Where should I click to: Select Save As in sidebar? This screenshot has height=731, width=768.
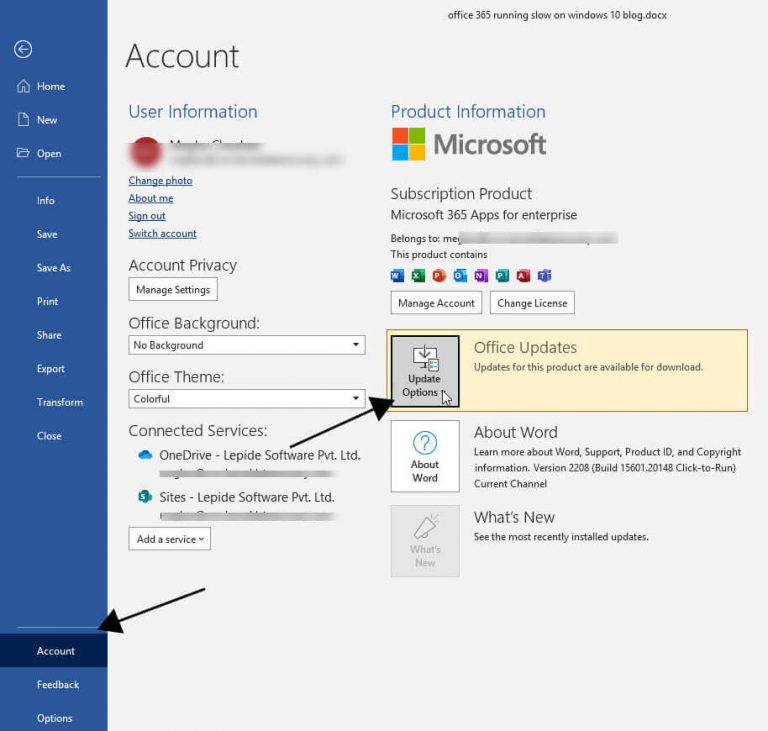pyautogui.click(x=54, y=268)
